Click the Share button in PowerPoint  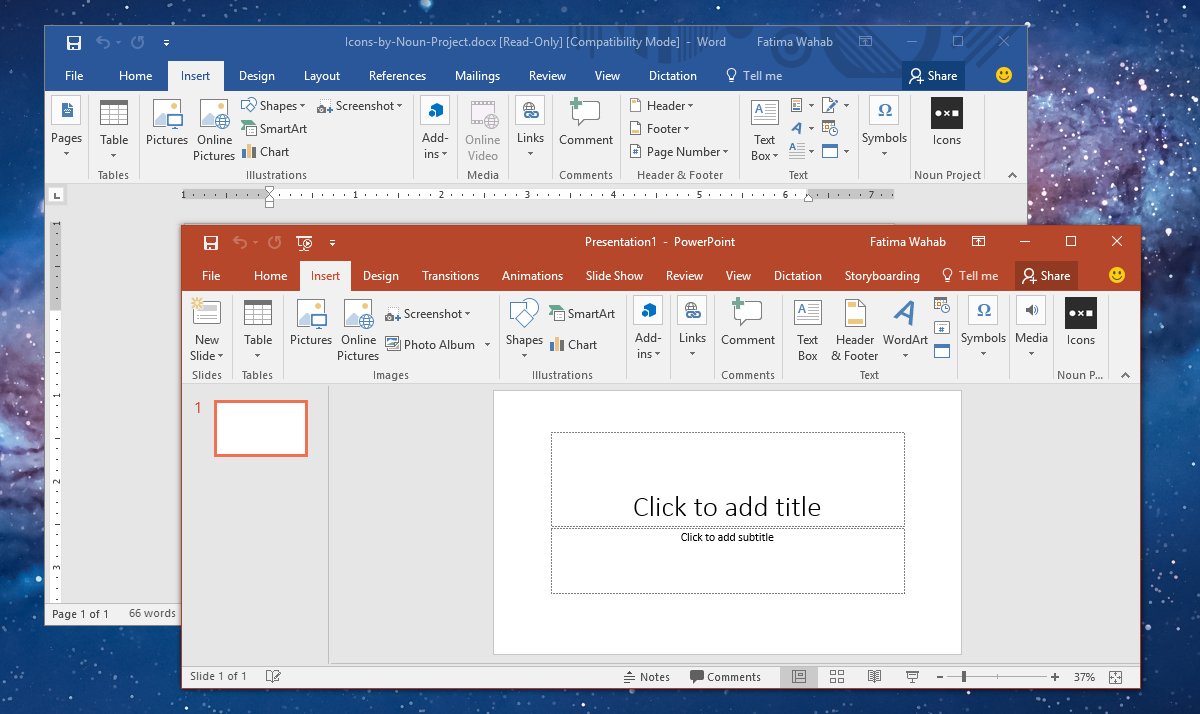(x=1046, y=276)
